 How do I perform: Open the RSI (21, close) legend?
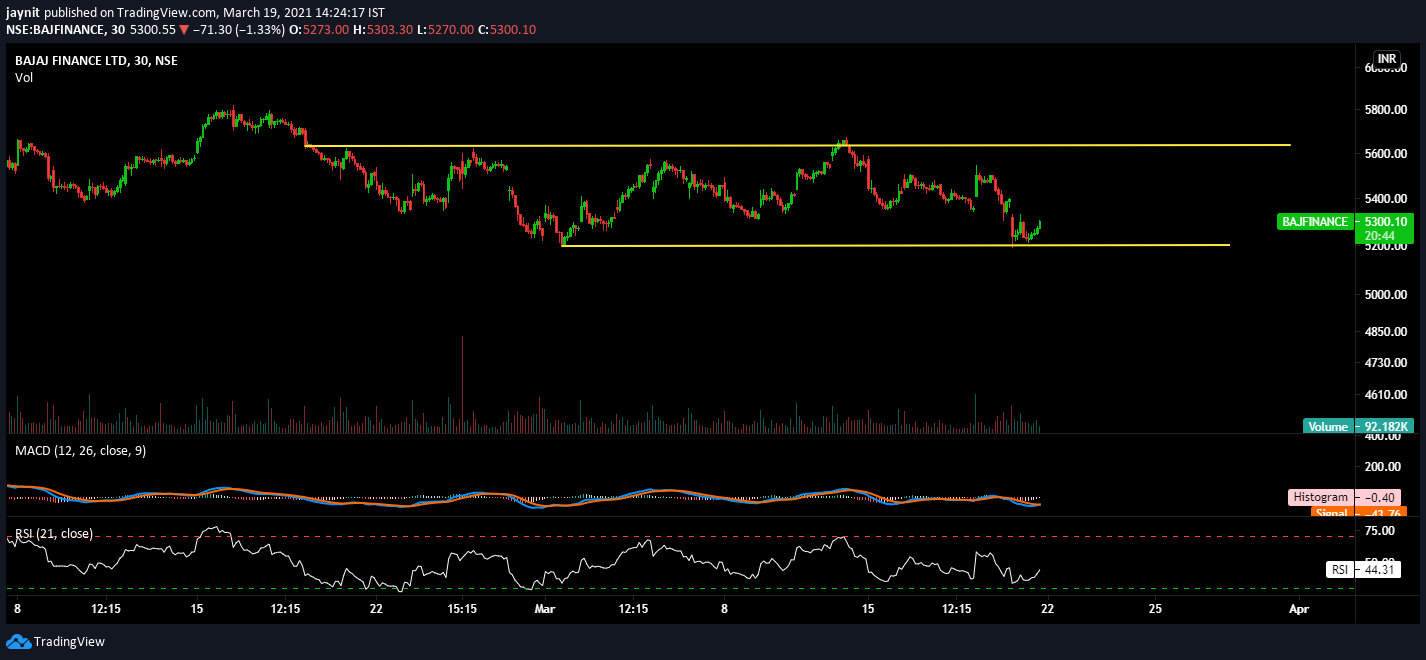pyautogui.click(x=54, y=533)
